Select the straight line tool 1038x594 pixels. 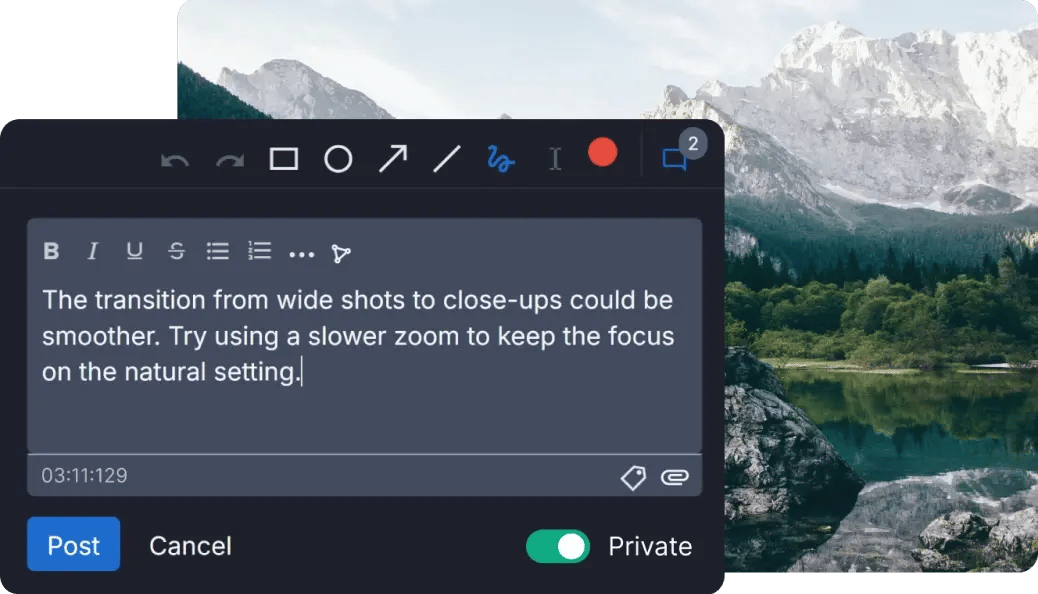[x=446, y=159]
